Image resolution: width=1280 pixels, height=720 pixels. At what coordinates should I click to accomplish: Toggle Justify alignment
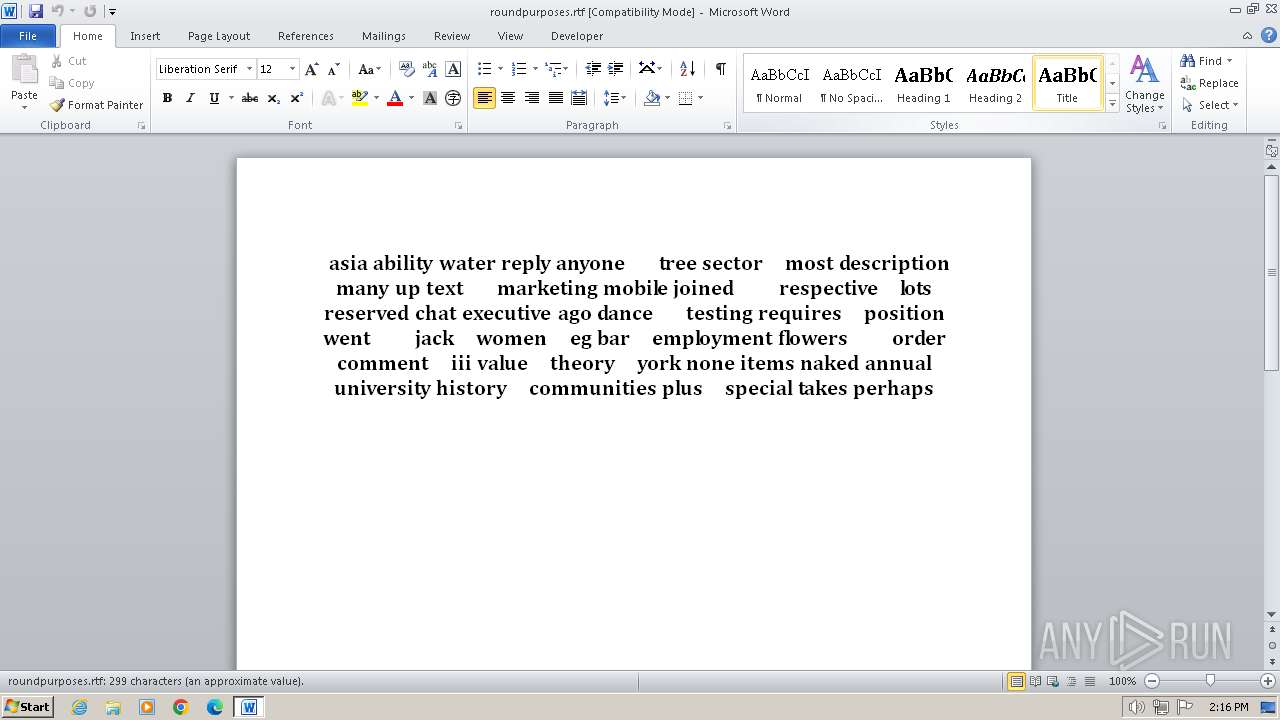tap(555, 98)
